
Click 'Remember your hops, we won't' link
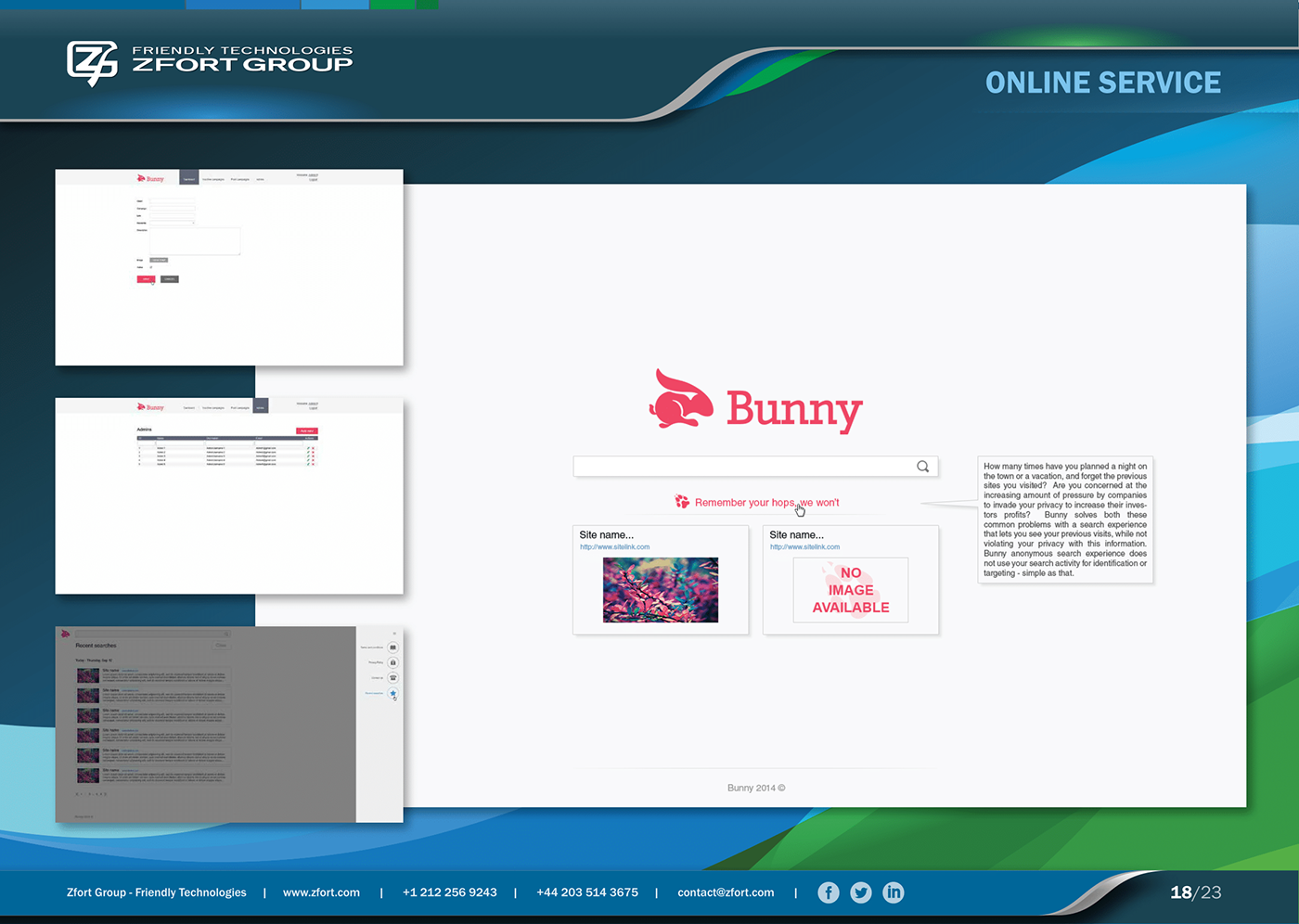(x=766, y=503)
